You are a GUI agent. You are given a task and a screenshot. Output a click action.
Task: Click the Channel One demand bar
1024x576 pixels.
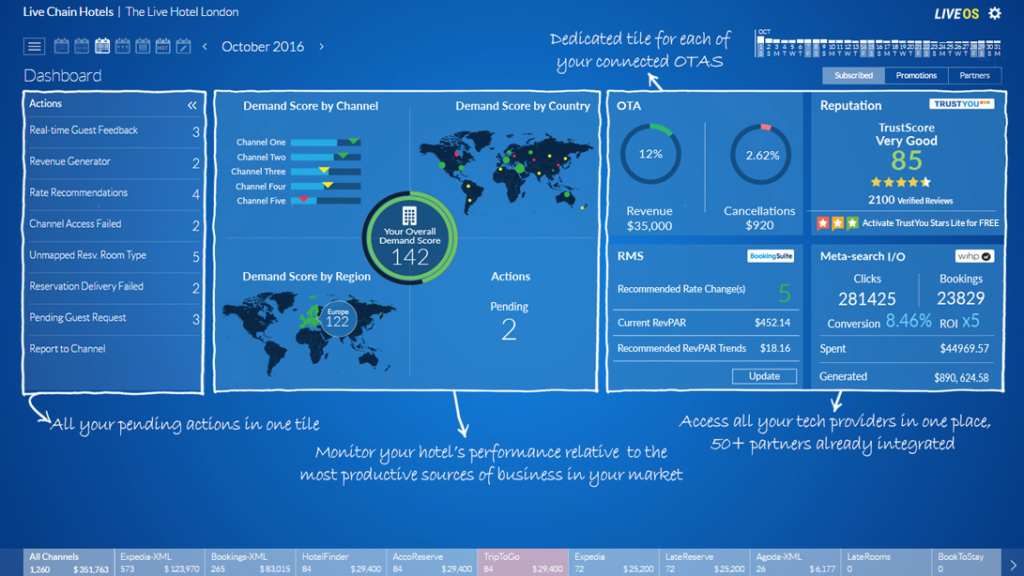click(x=326, y=142)
